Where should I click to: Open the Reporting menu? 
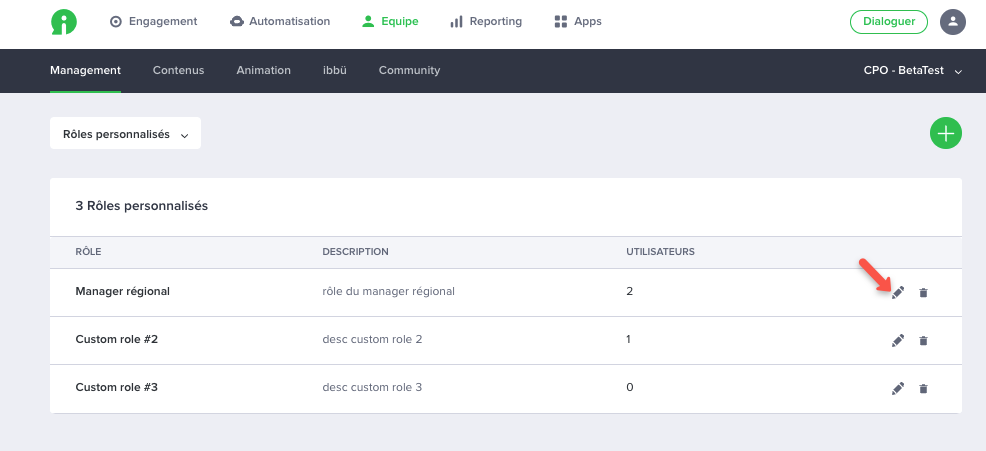pos(486,21)
